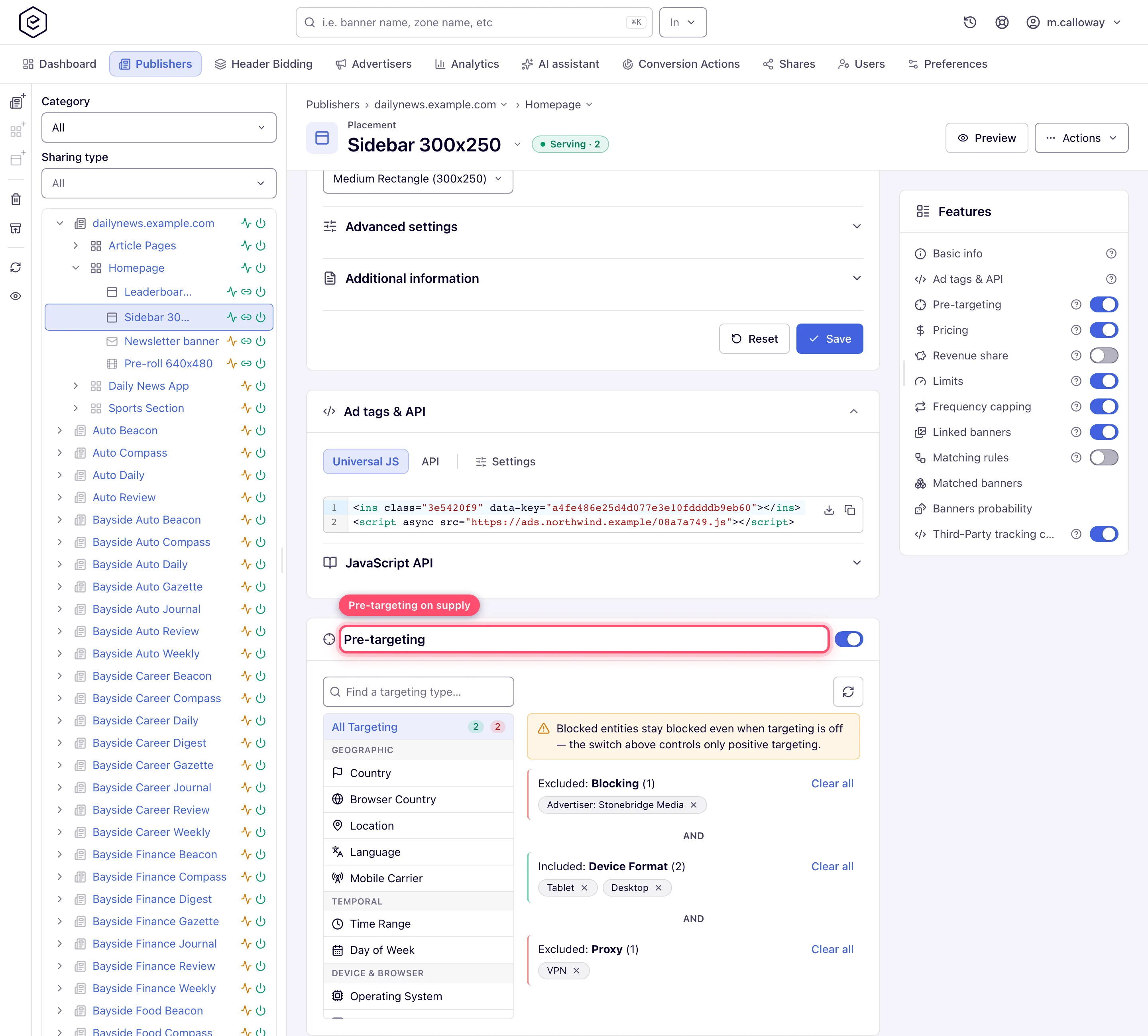Image resolution: width=1148 pixels, height=1036 pixels.
Task: Clear all Device Format targeting
Action: pyautogui.click(x=832, y=866)
